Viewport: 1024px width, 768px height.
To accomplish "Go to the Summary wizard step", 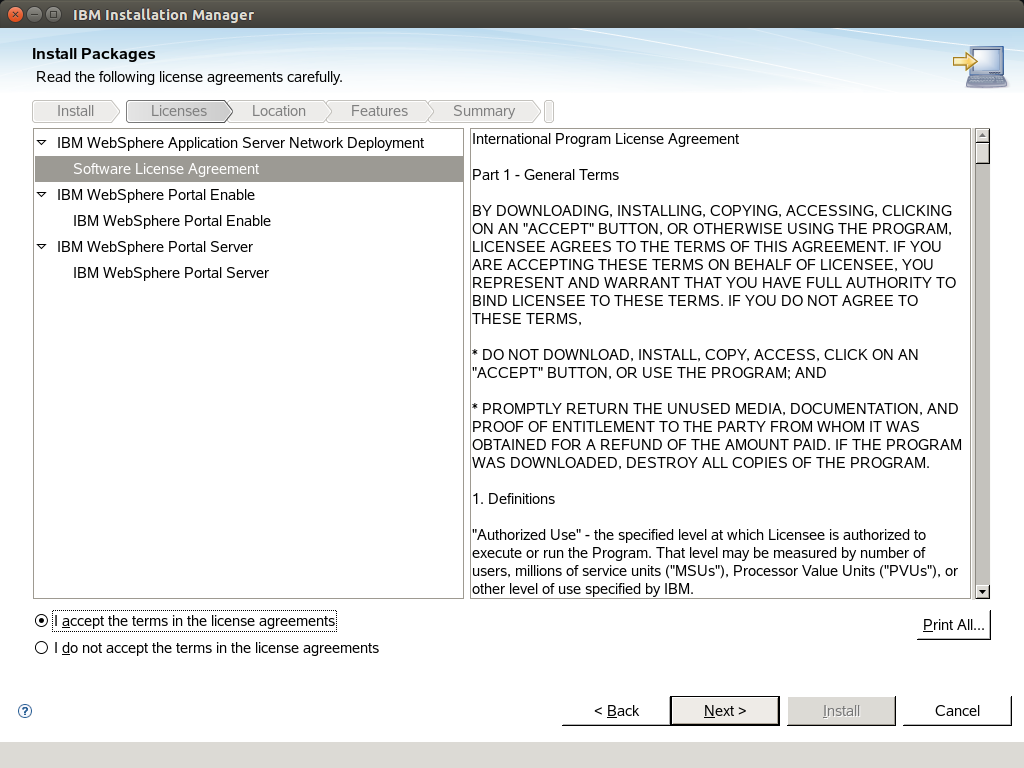I will pos(484,111).
